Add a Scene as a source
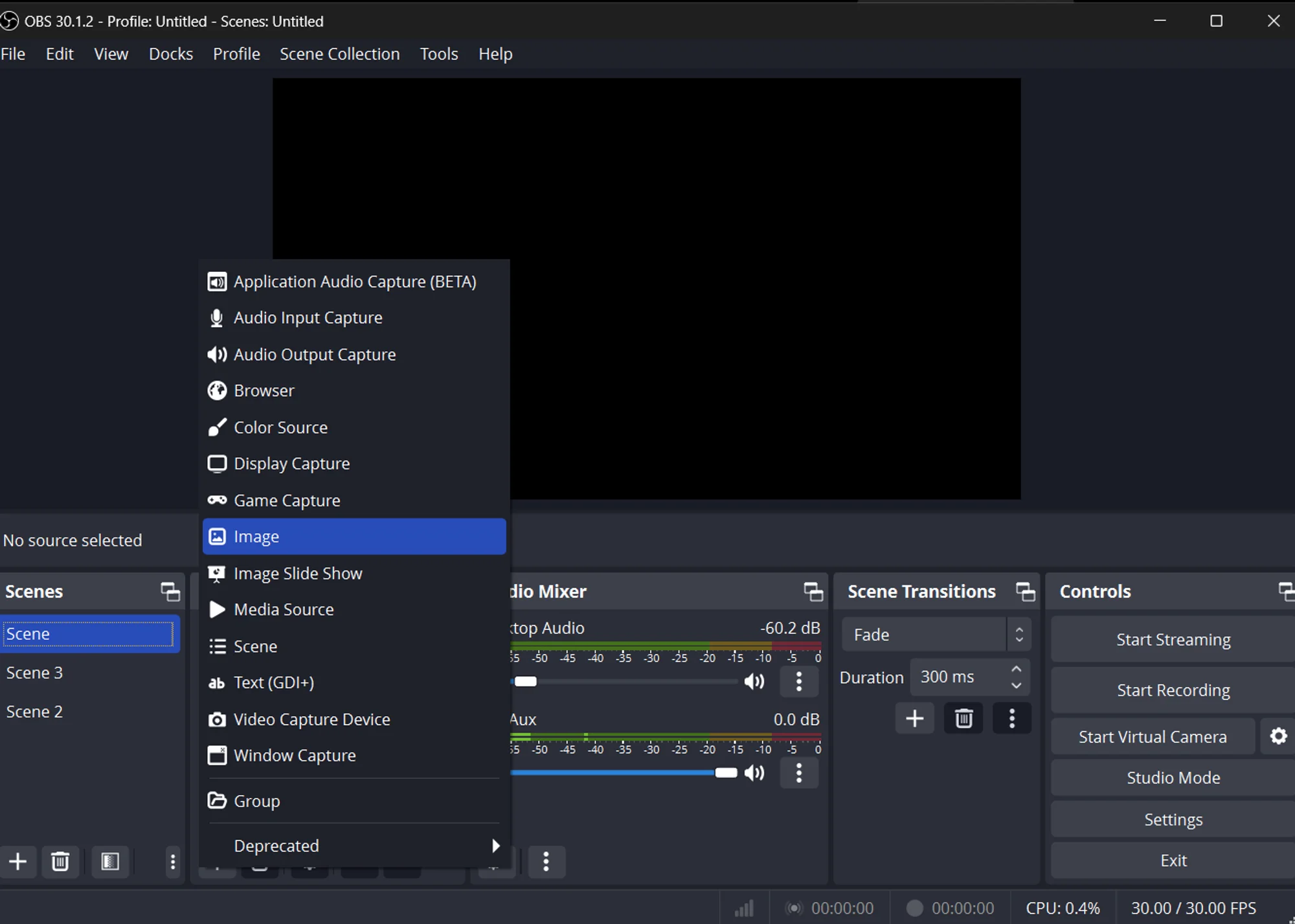This screenshot has width=1295, height=924. point(354,646)
